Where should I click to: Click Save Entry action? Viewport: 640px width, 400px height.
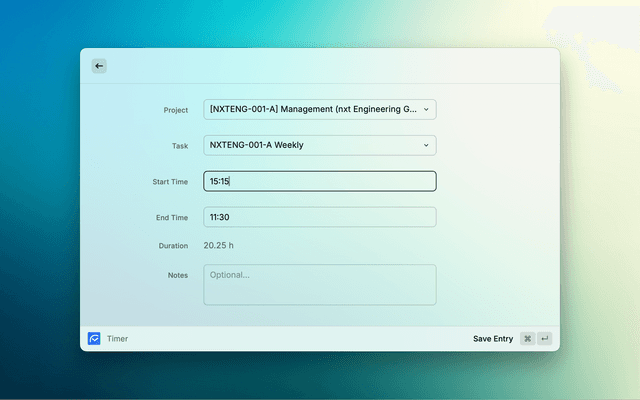(x=493, y=339)
